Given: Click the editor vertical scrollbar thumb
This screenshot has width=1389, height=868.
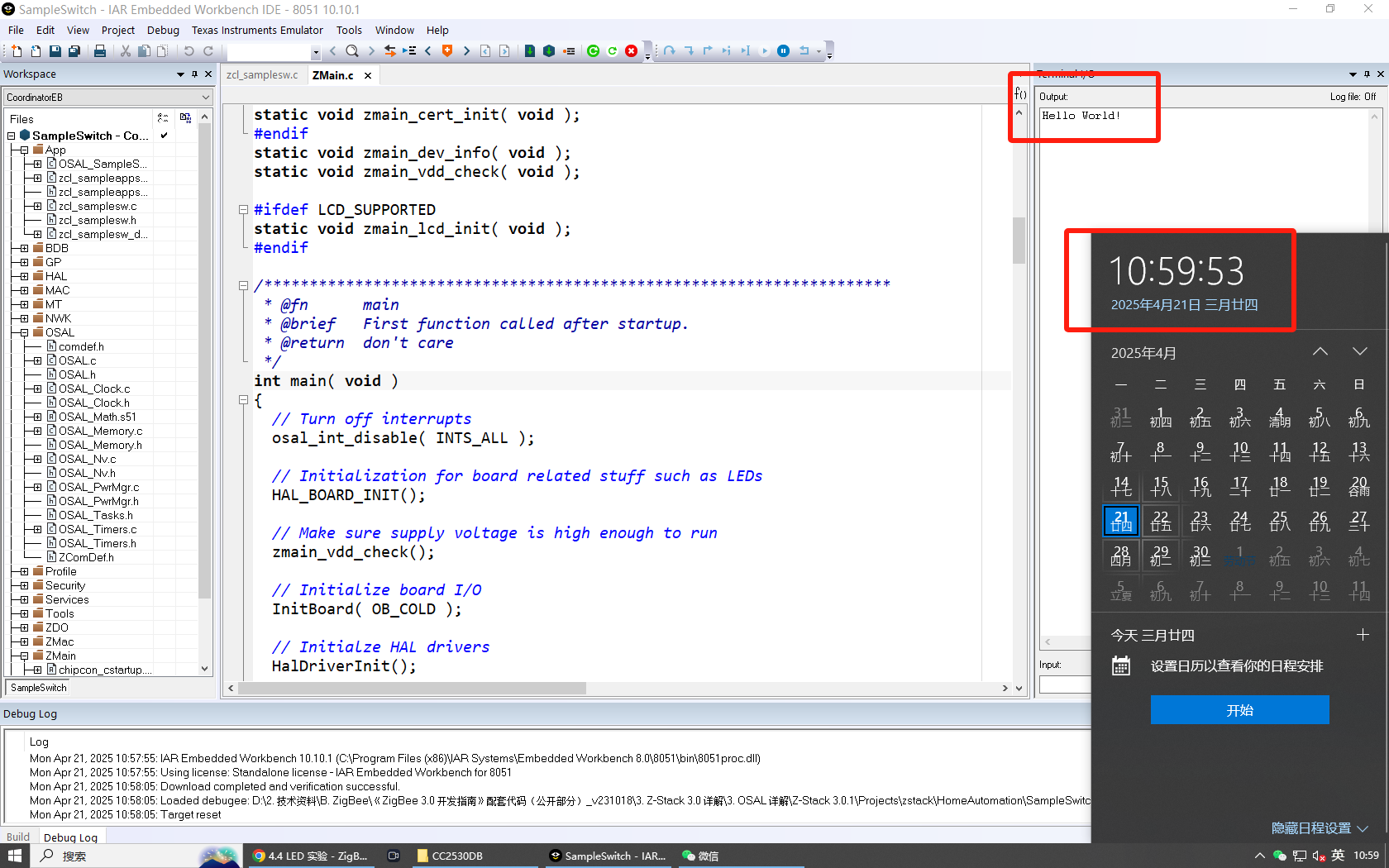Looking at the screenshot, I should (x=1019, y=240).
